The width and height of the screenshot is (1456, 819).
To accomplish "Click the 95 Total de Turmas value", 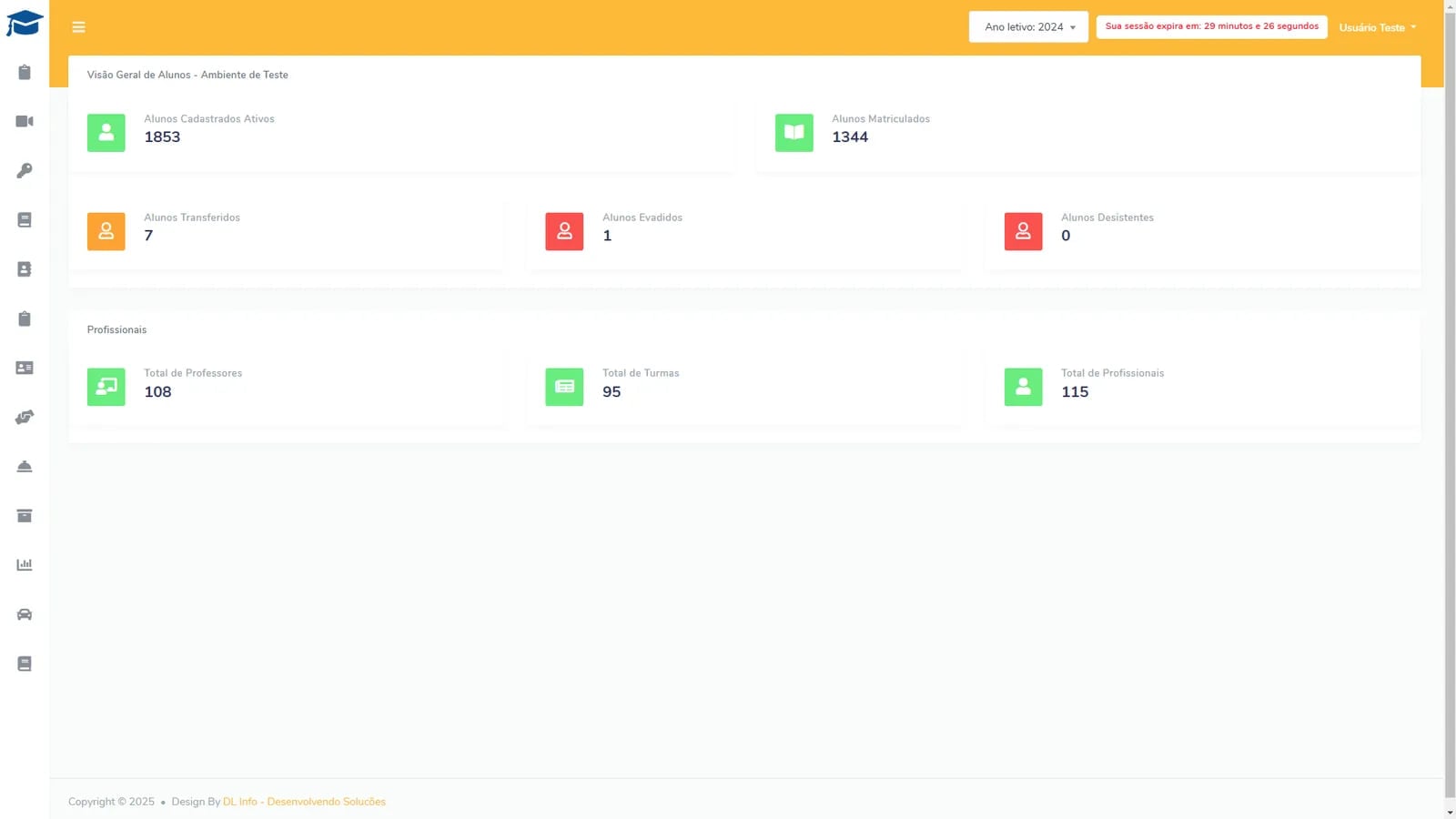I will point(612,392).
